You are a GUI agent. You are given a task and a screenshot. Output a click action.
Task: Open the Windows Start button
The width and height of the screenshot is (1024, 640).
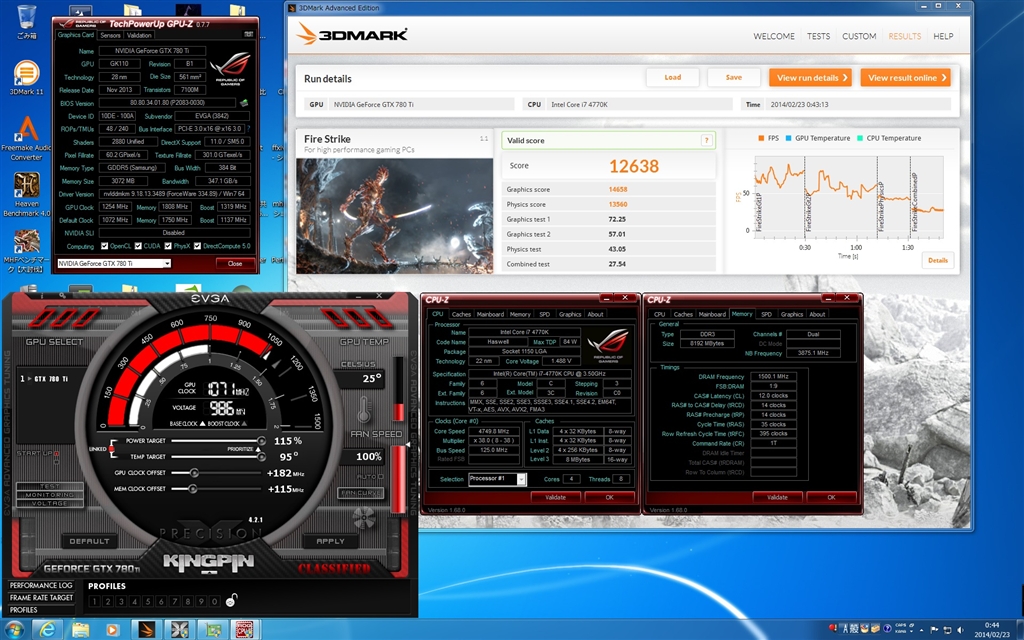click(13, 630)
